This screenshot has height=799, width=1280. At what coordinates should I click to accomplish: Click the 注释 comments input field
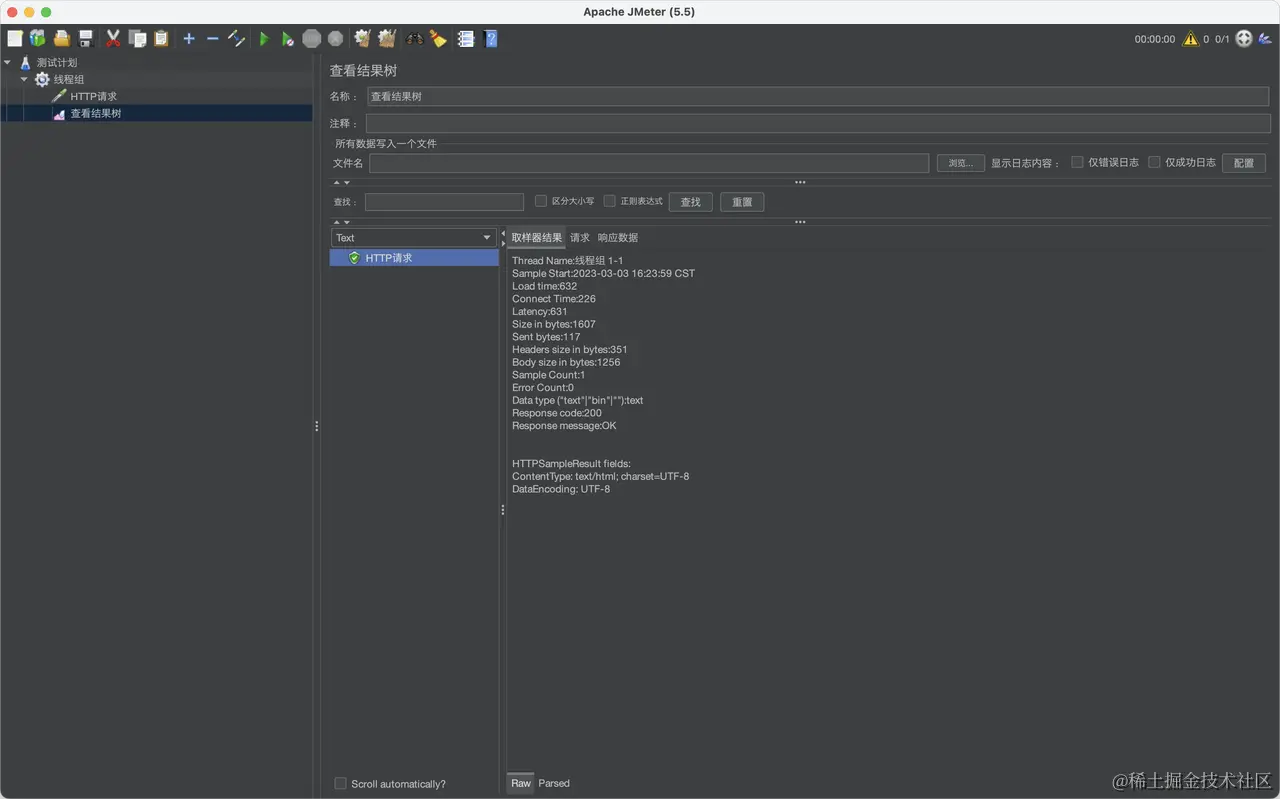tap(817, 123)
